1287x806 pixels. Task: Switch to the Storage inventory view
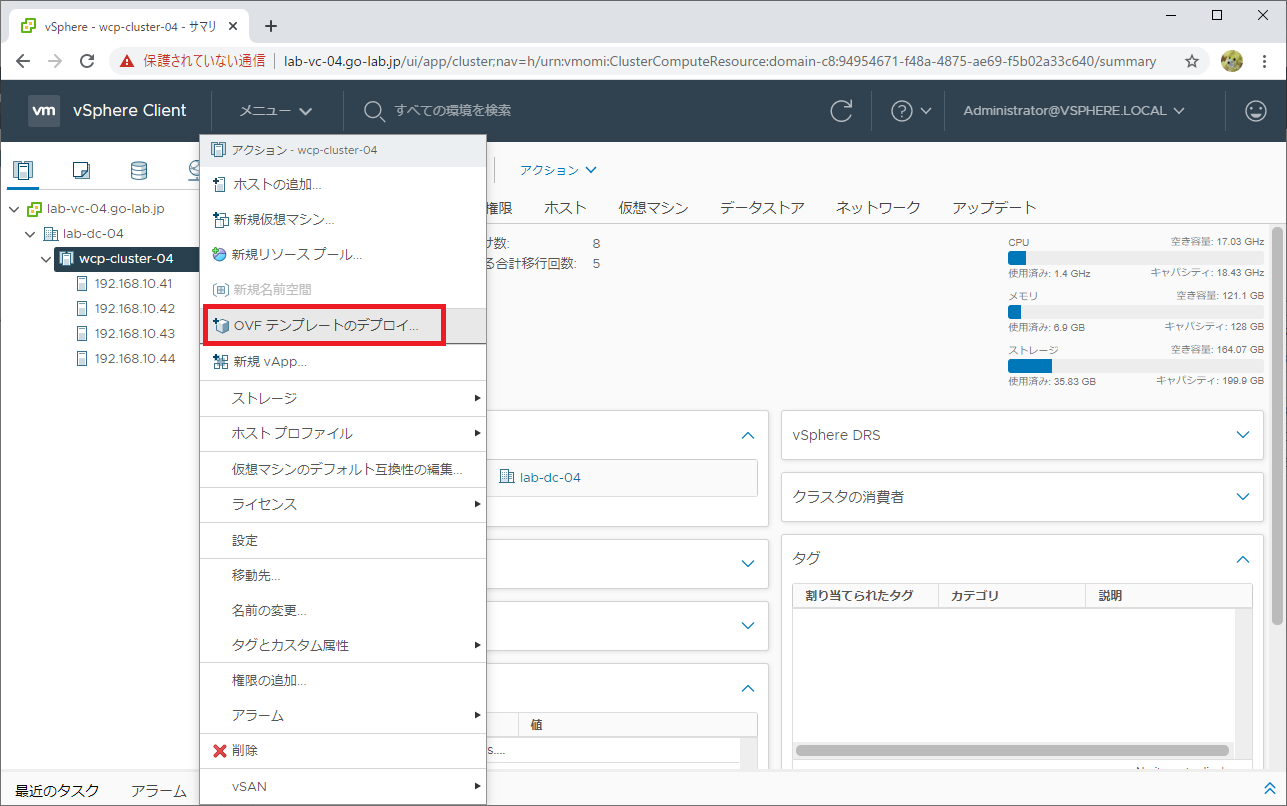tap(139, 170)
